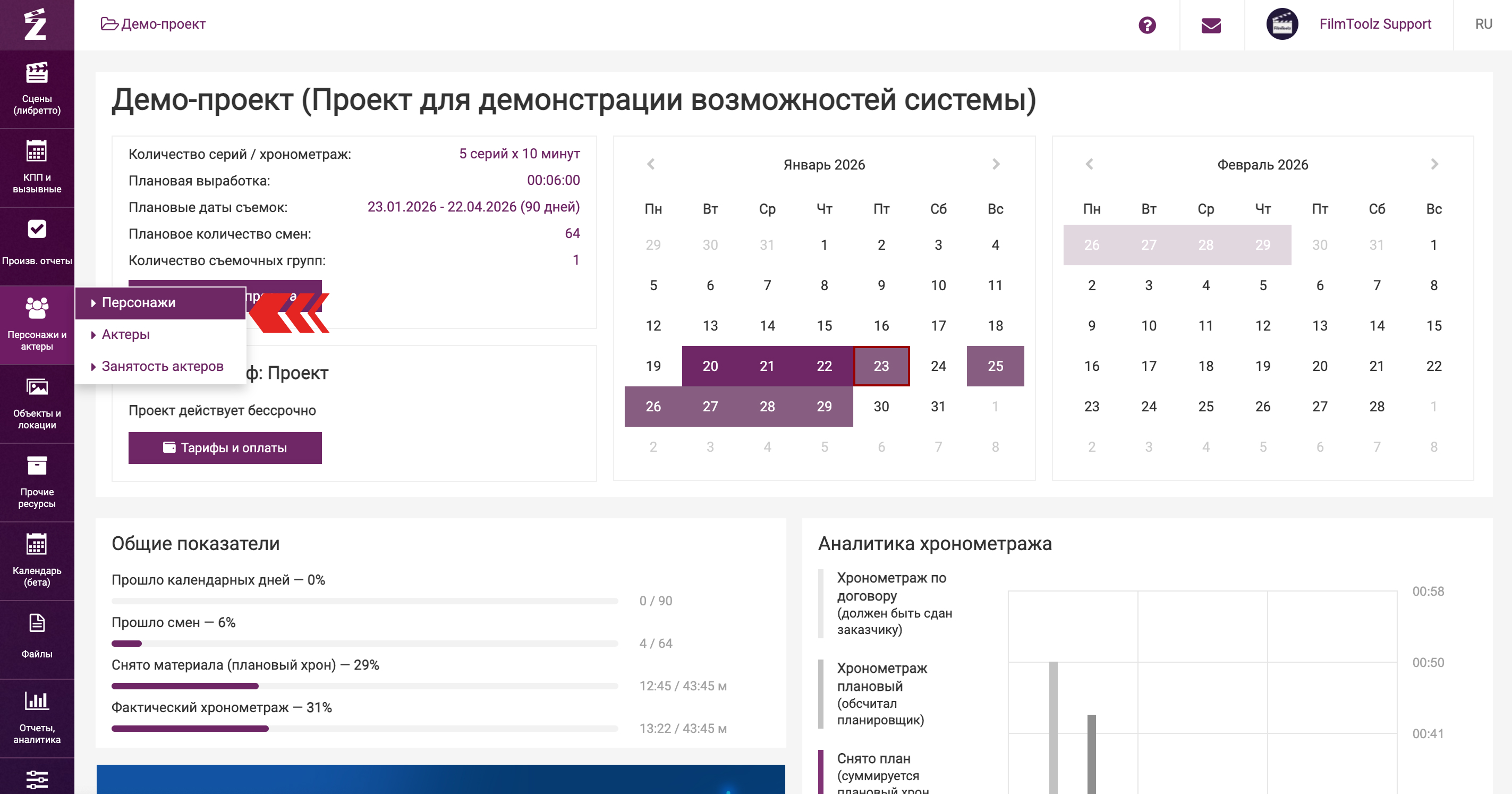Screen dimensions: 1512x794
Task: Open messages envelope icon
Action: click(1211, 24)
